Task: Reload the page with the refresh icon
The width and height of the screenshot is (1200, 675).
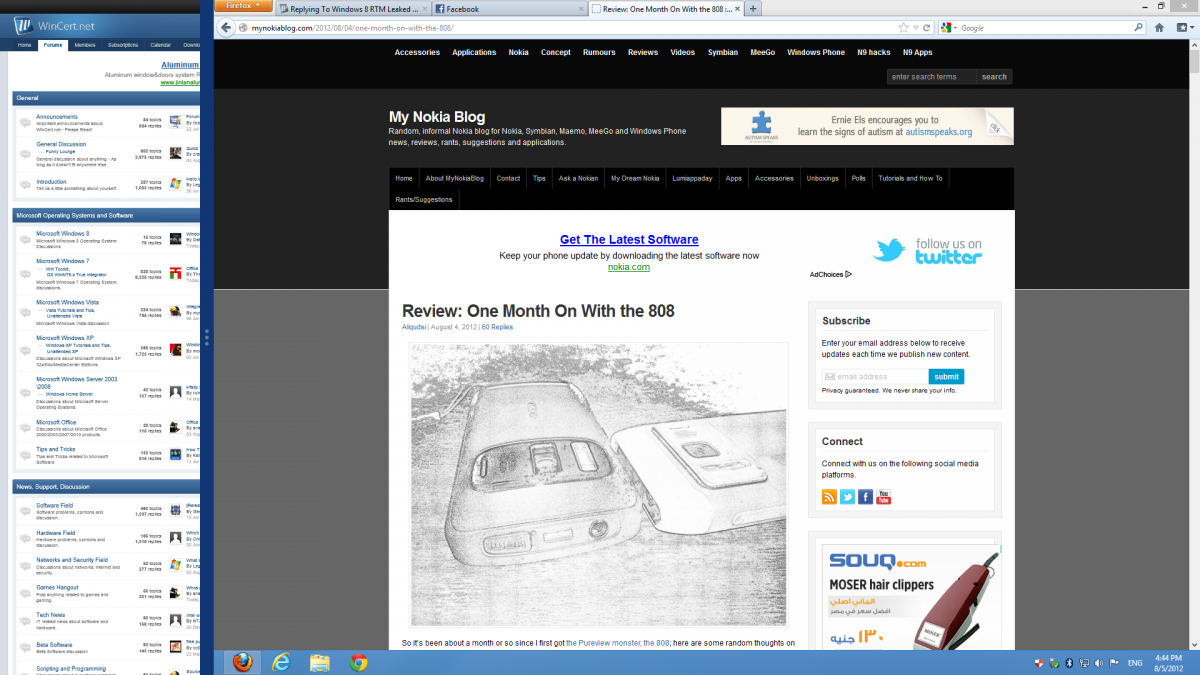Action: pyautogui.click(x=927, y=28)
